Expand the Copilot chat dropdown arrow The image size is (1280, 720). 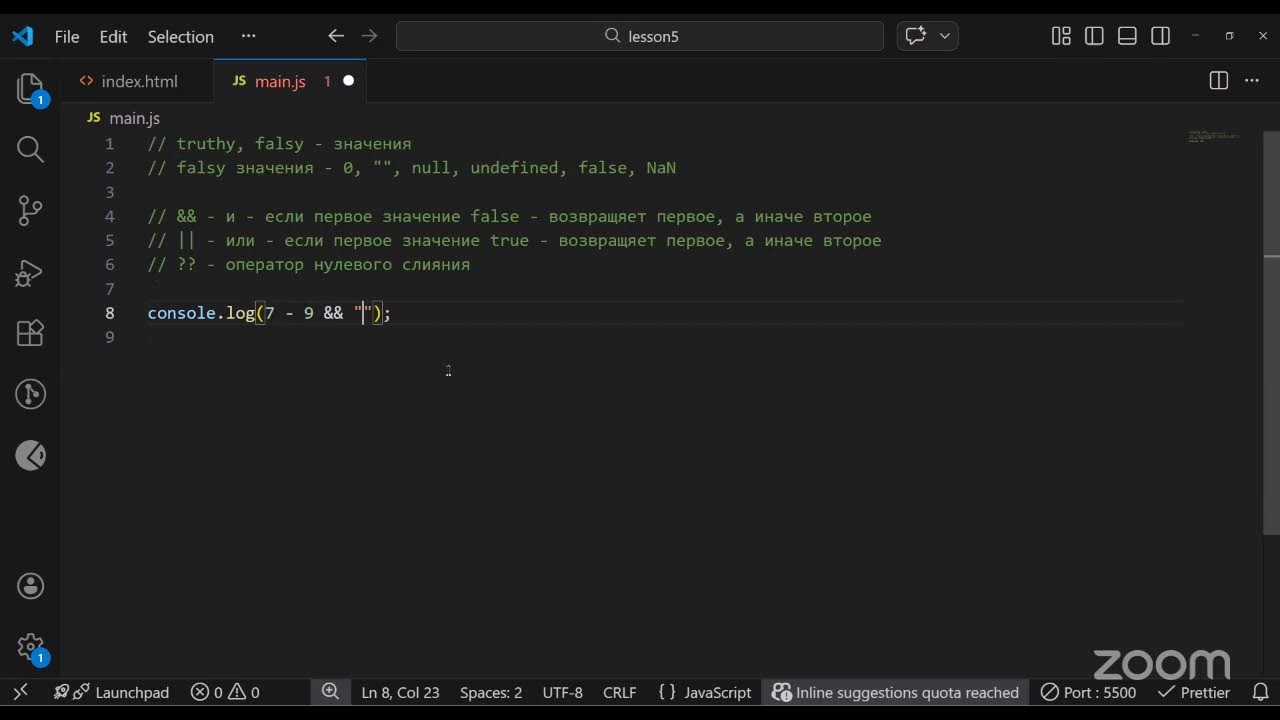[945, 36]
